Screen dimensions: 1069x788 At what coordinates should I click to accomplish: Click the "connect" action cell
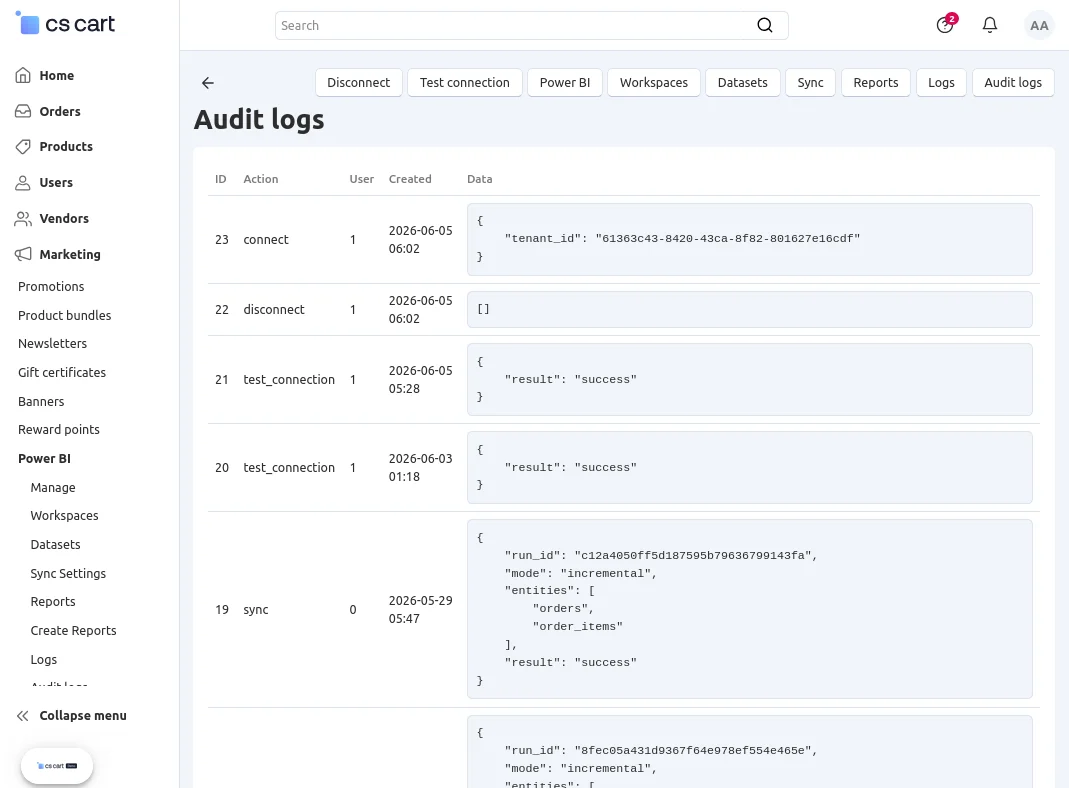click(266, 240)
